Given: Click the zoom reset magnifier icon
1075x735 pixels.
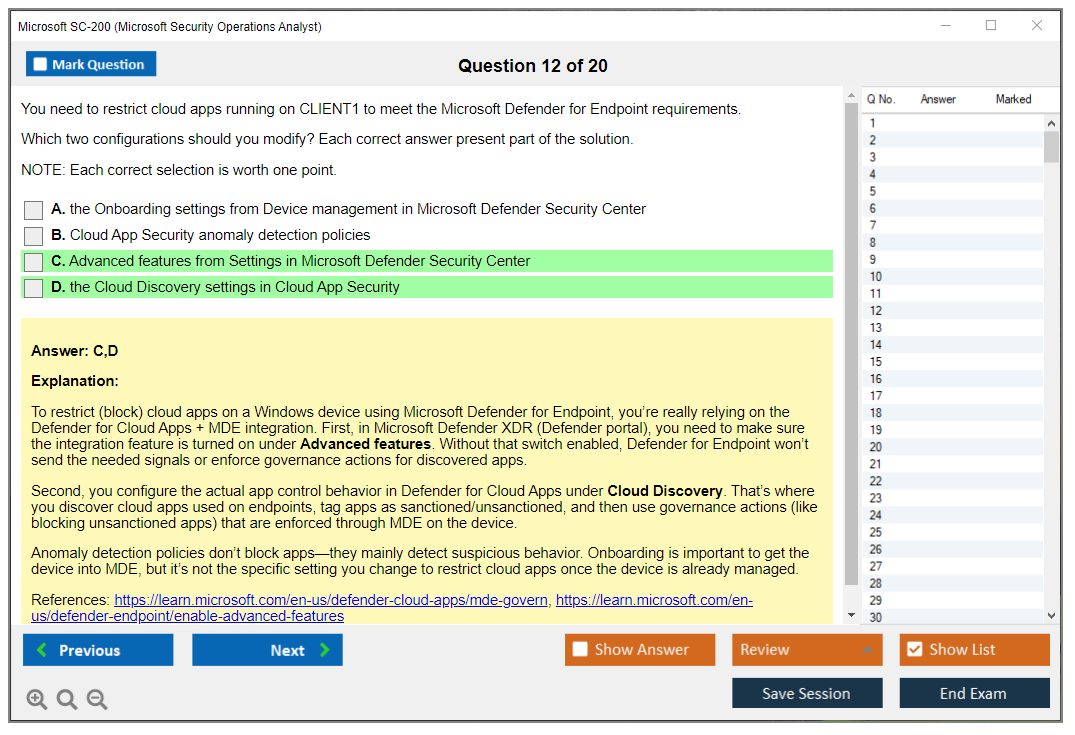Looking at the screenshot, I should tap(67, 700).
